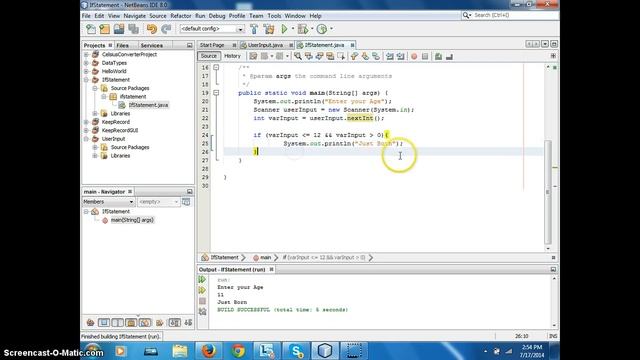Select IfStatement.java in Projects tree
The image size is (640, 360).
pyautogui.click(x=148, y=105)
